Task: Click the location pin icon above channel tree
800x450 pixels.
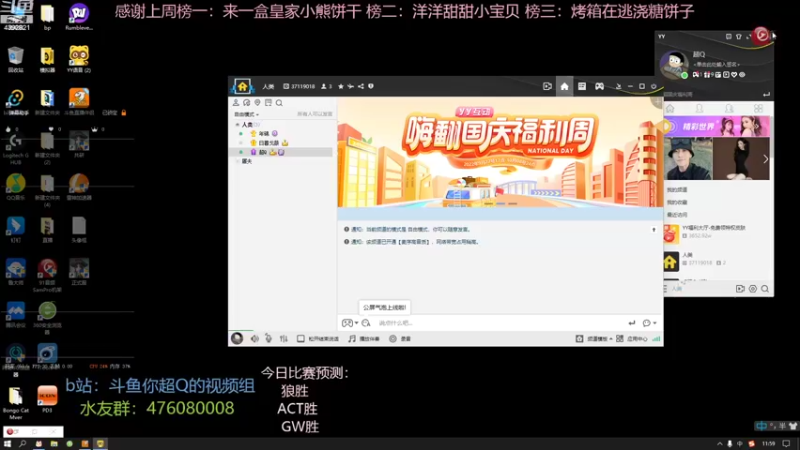Action: click(x=257, y=103)
